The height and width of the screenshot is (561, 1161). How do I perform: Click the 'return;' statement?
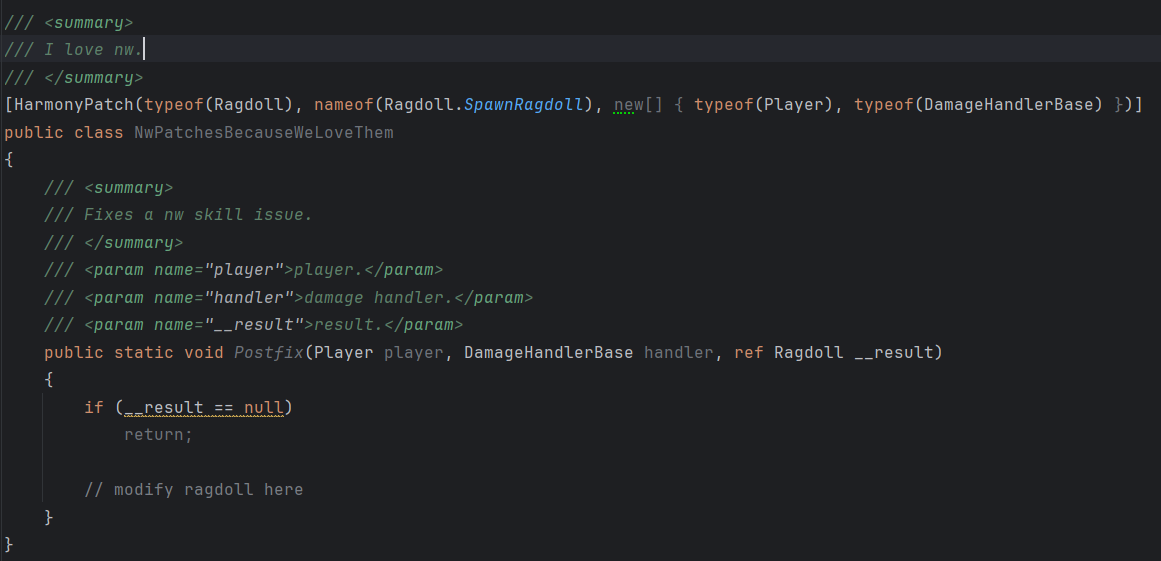tap(158, 435)
